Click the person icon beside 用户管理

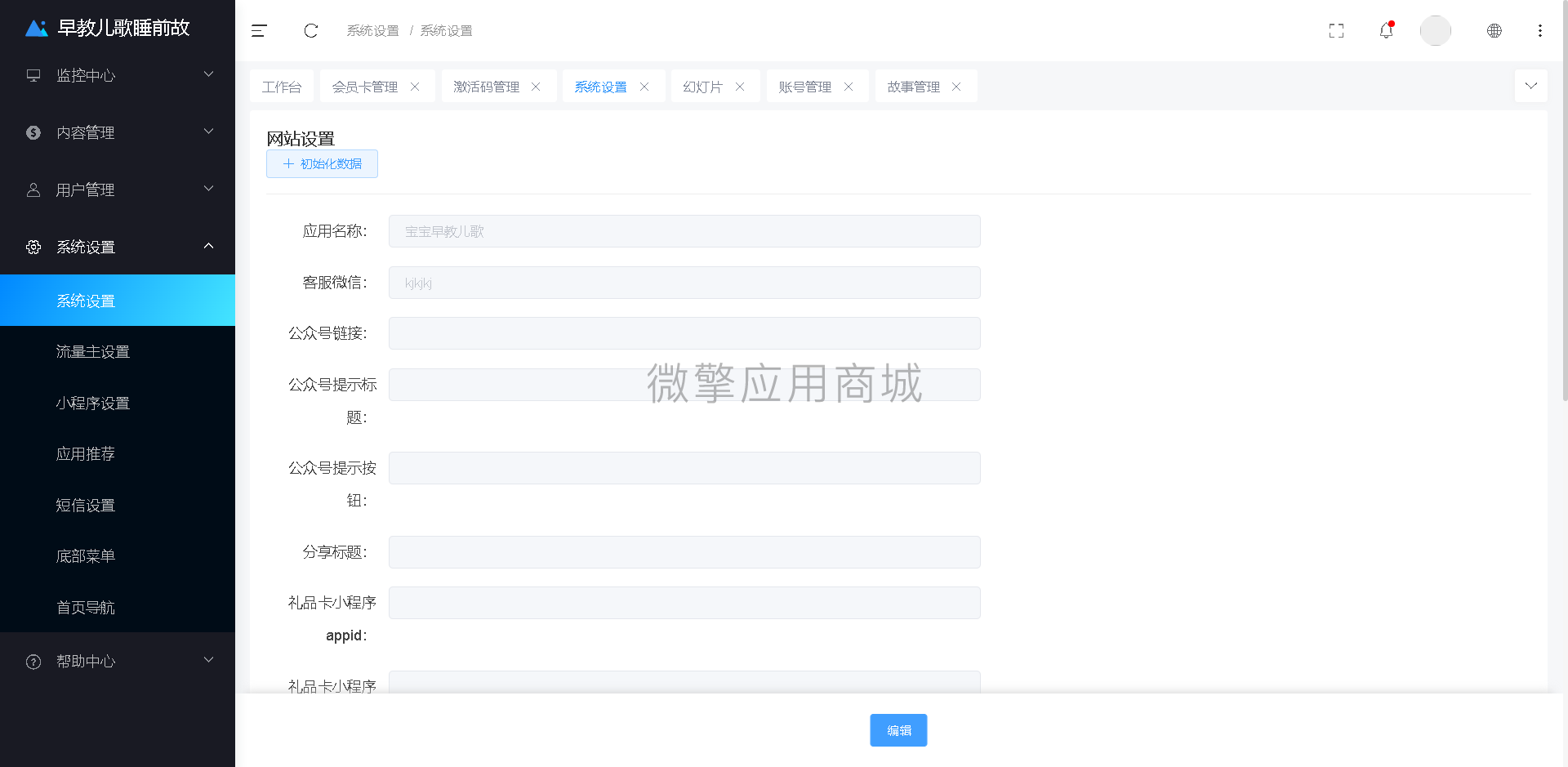click(33, 190)
